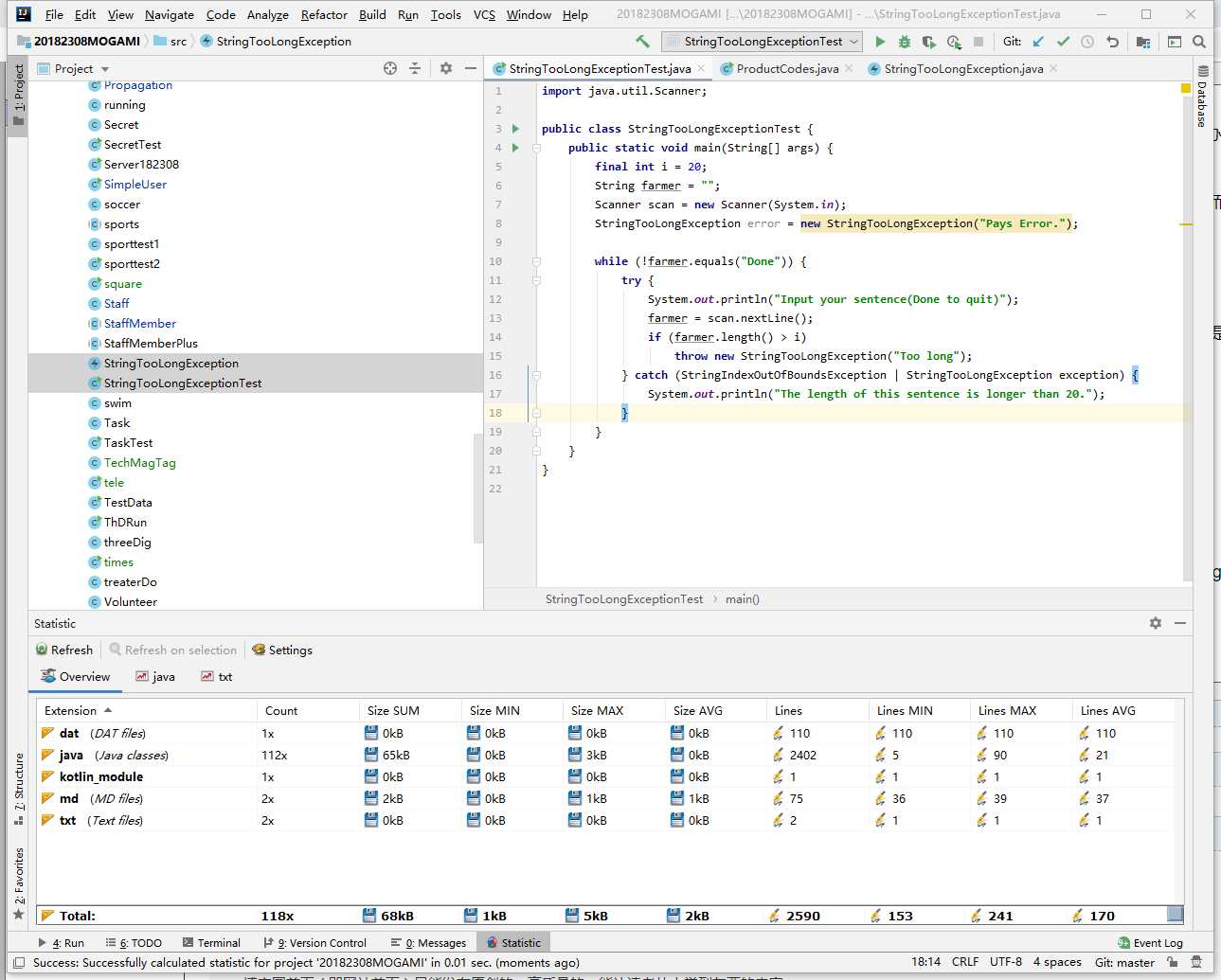Select the Overview tab in Statistic
Image resolution: width=1221 pixels, height=980 pixels.
point(76,676)
